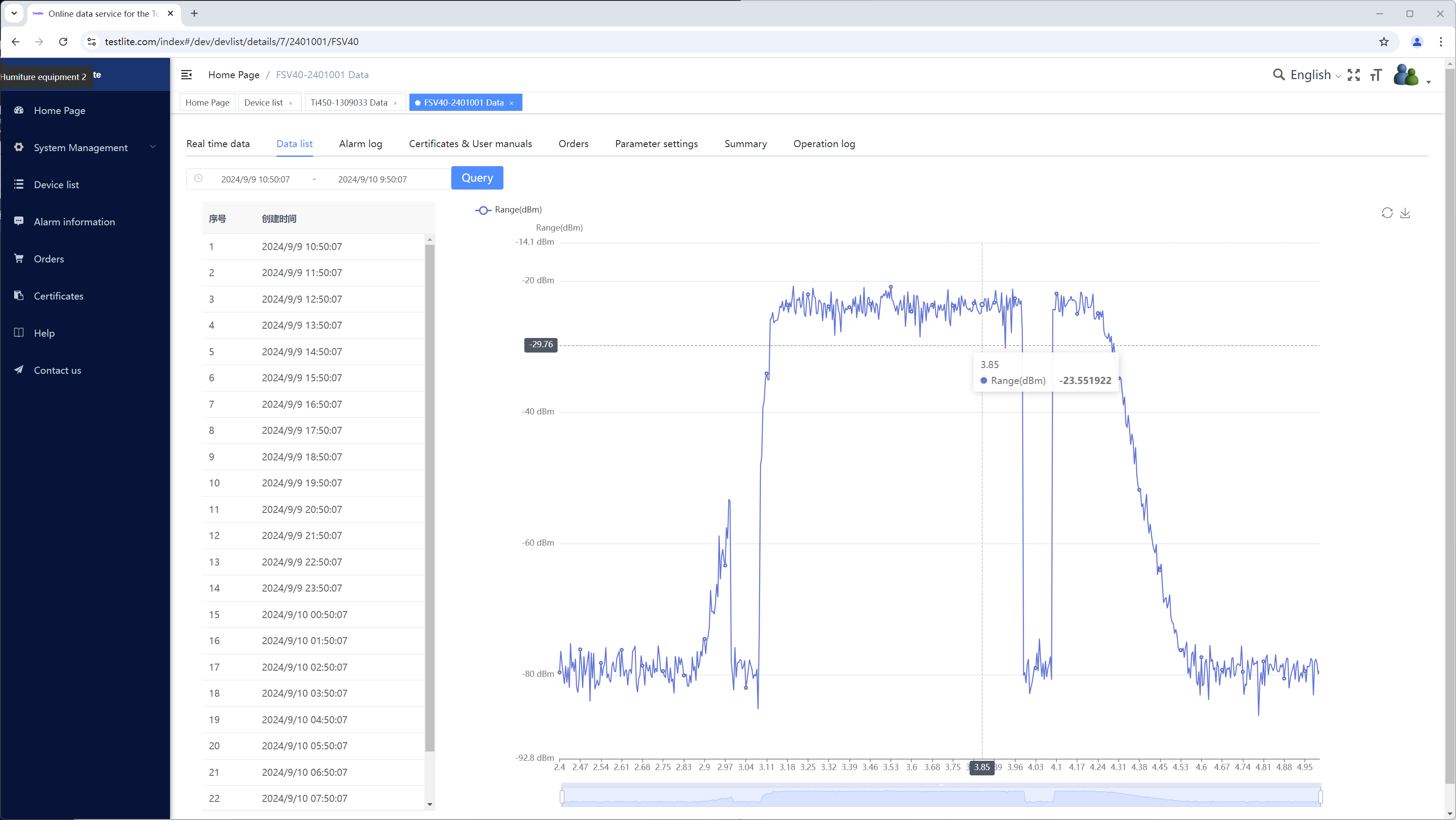This screenshot has width=1456, height=820.
Task: Open the search magnifier icon
Action: point(1278,75)
